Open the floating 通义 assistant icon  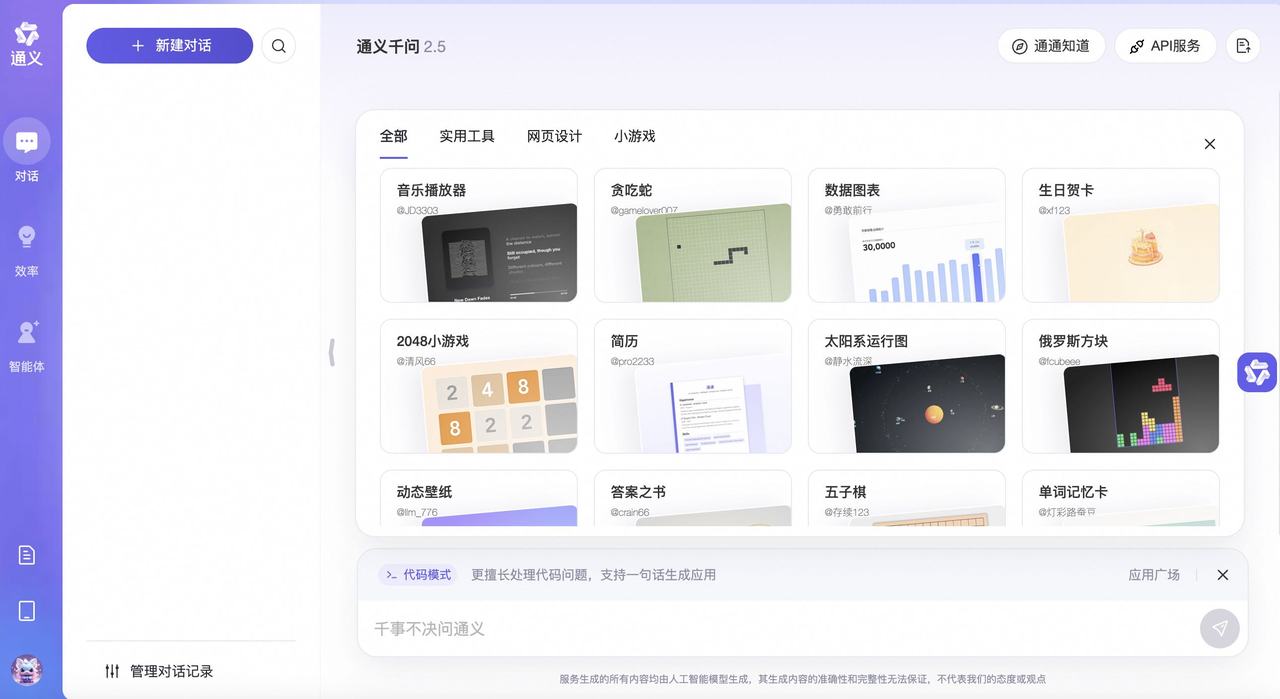pos(1258,372)
